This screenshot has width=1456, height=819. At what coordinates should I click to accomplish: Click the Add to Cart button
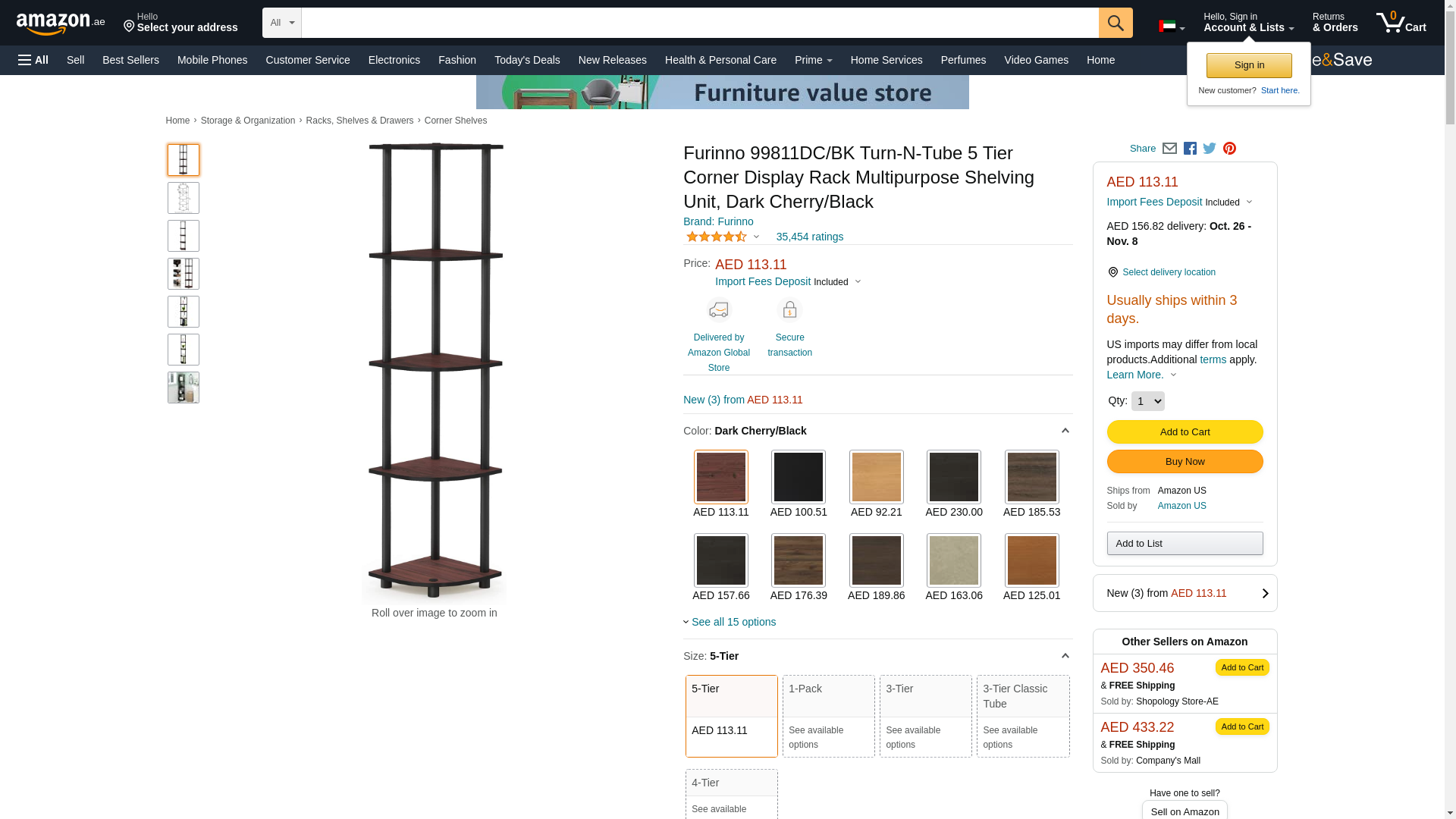coord(1185,432)
